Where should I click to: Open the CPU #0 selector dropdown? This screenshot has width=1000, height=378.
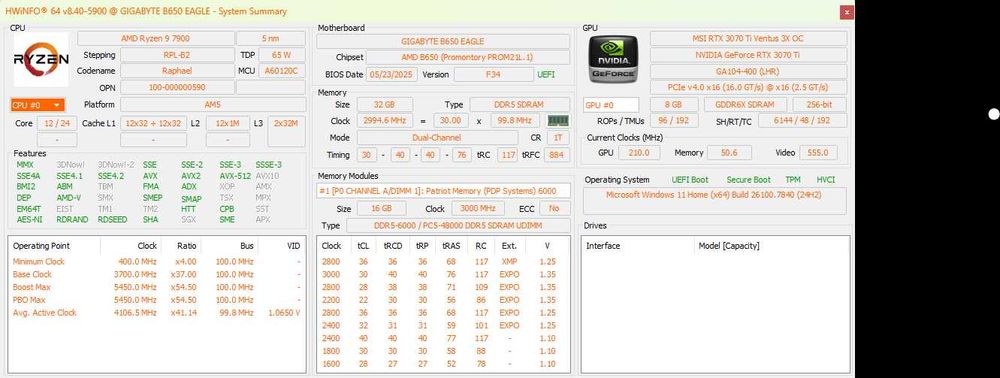coord(38,105)
